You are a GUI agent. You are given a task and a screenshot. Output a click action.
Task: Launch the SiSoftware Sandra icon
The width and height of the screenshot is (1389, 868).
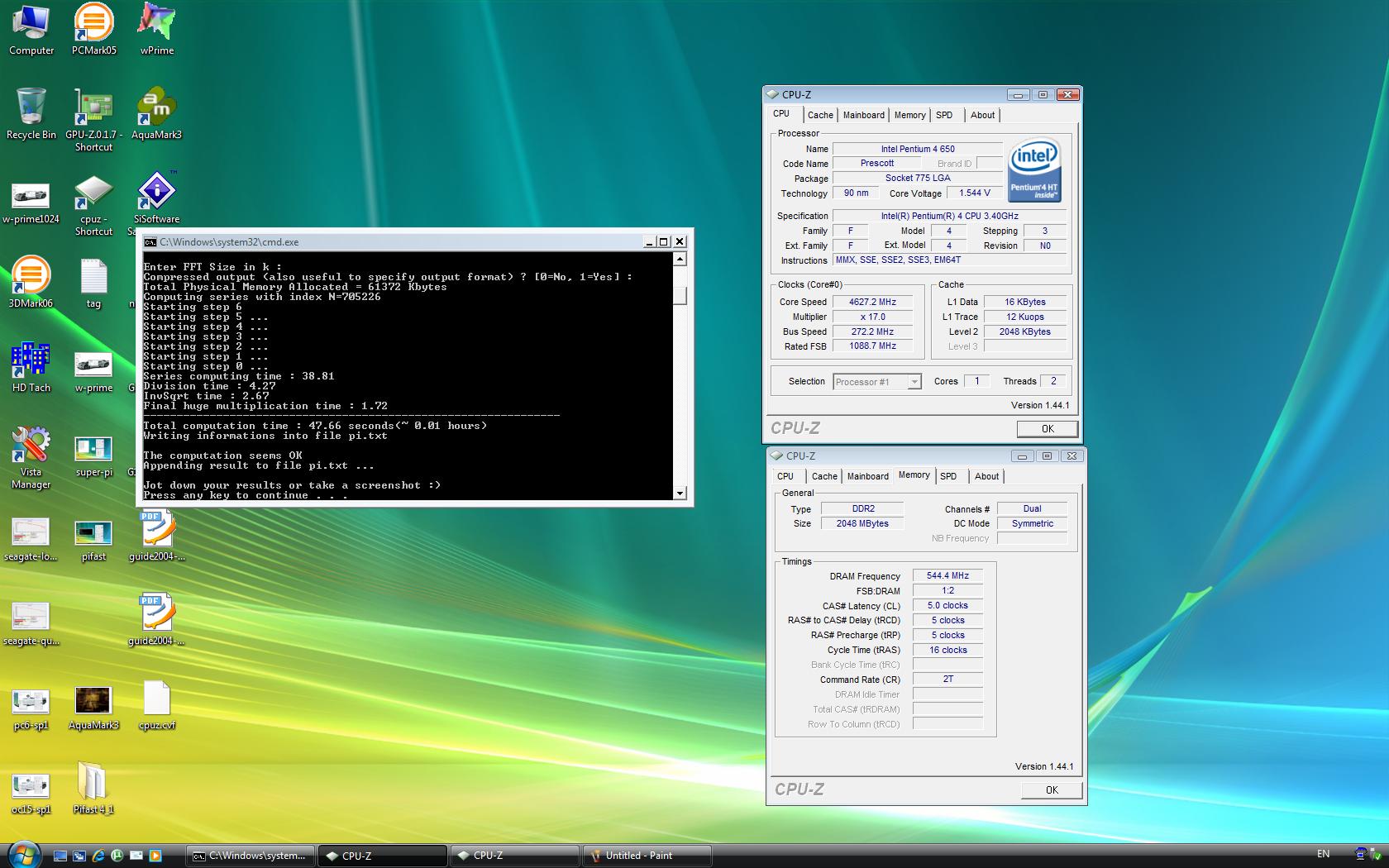tap(156, 198)
